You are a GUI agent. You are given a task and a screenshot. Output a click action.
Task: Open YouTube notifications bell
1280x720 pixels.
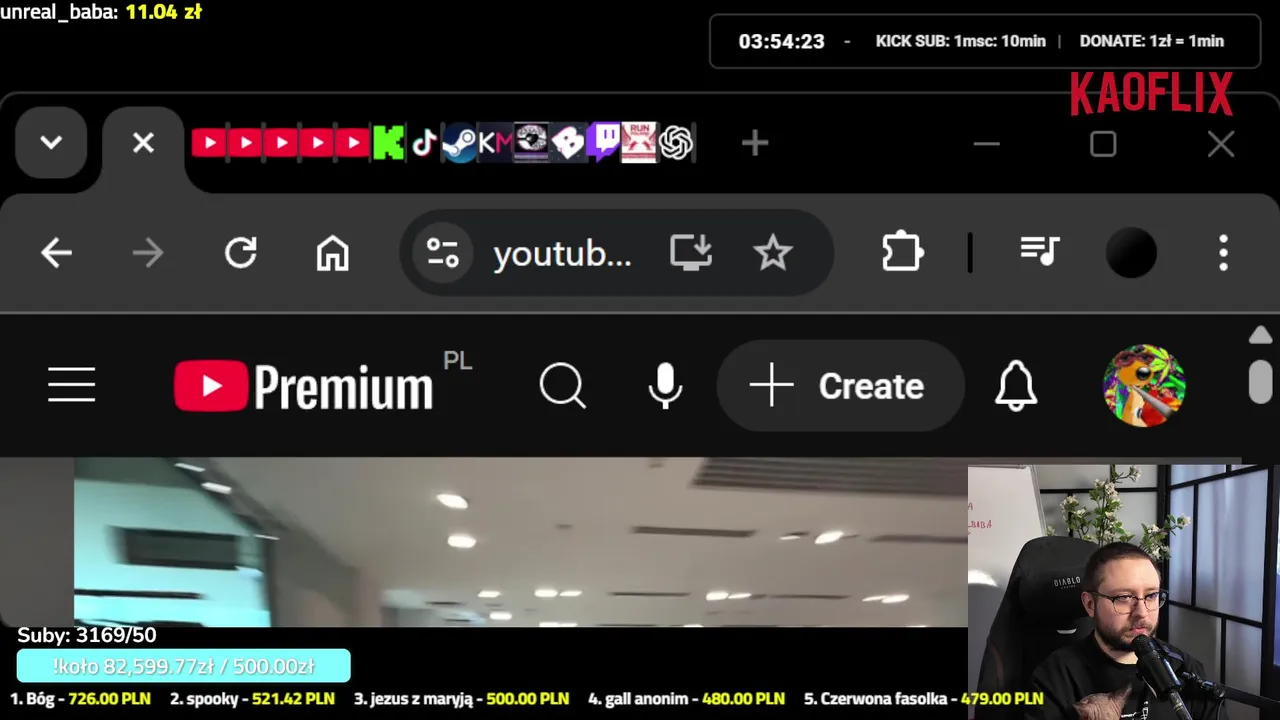(x=1016, y=385)
